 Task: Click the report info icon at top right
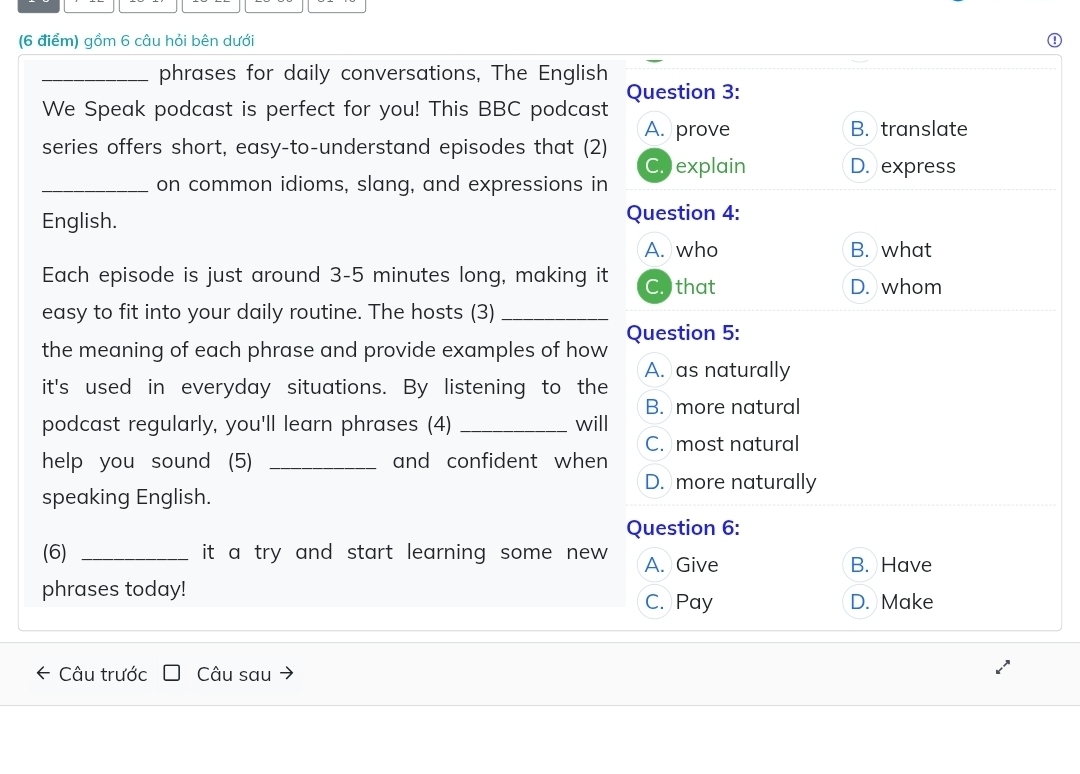coord(1052,41)
